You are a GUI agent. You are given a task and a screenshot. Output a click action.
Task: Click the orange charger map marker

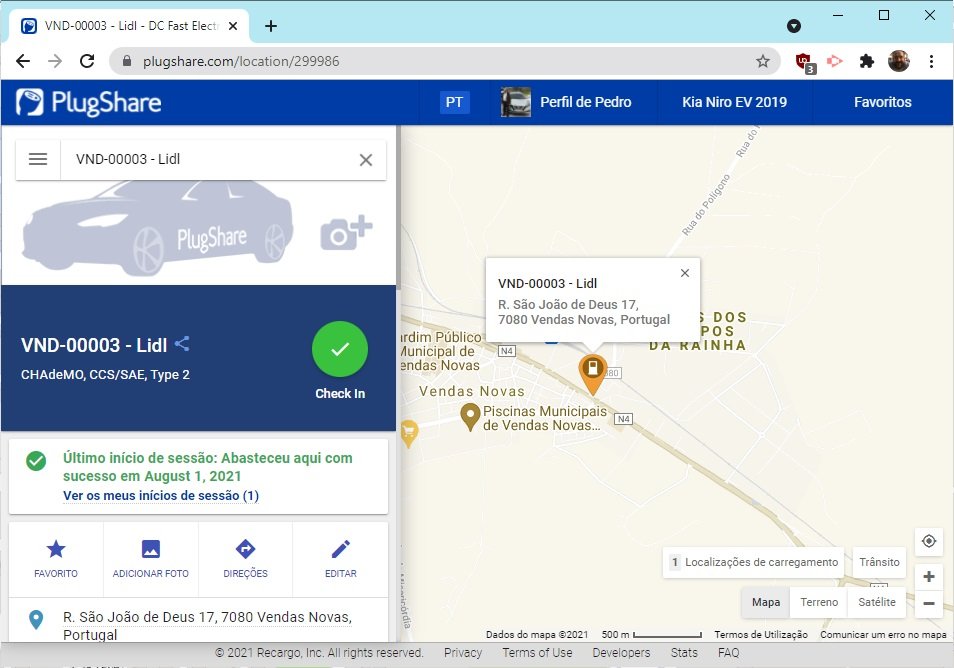coord(593,372)
